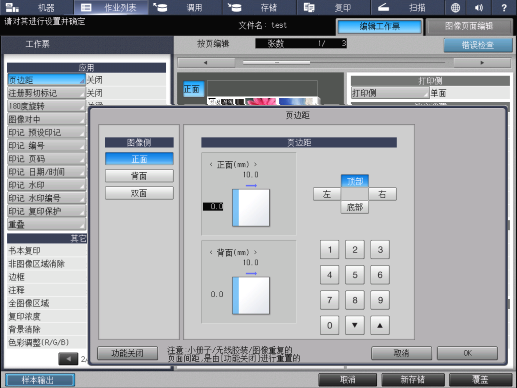Confirm margin dialog with OK

coord(467,353)
